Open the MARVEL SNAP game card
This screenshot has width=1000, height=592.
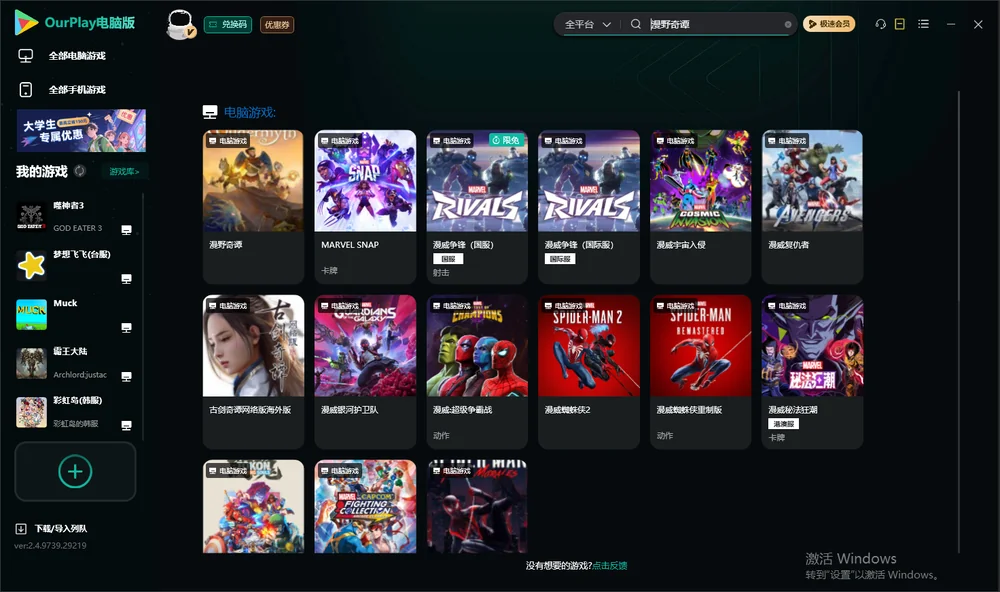click(x=365, y=207)
